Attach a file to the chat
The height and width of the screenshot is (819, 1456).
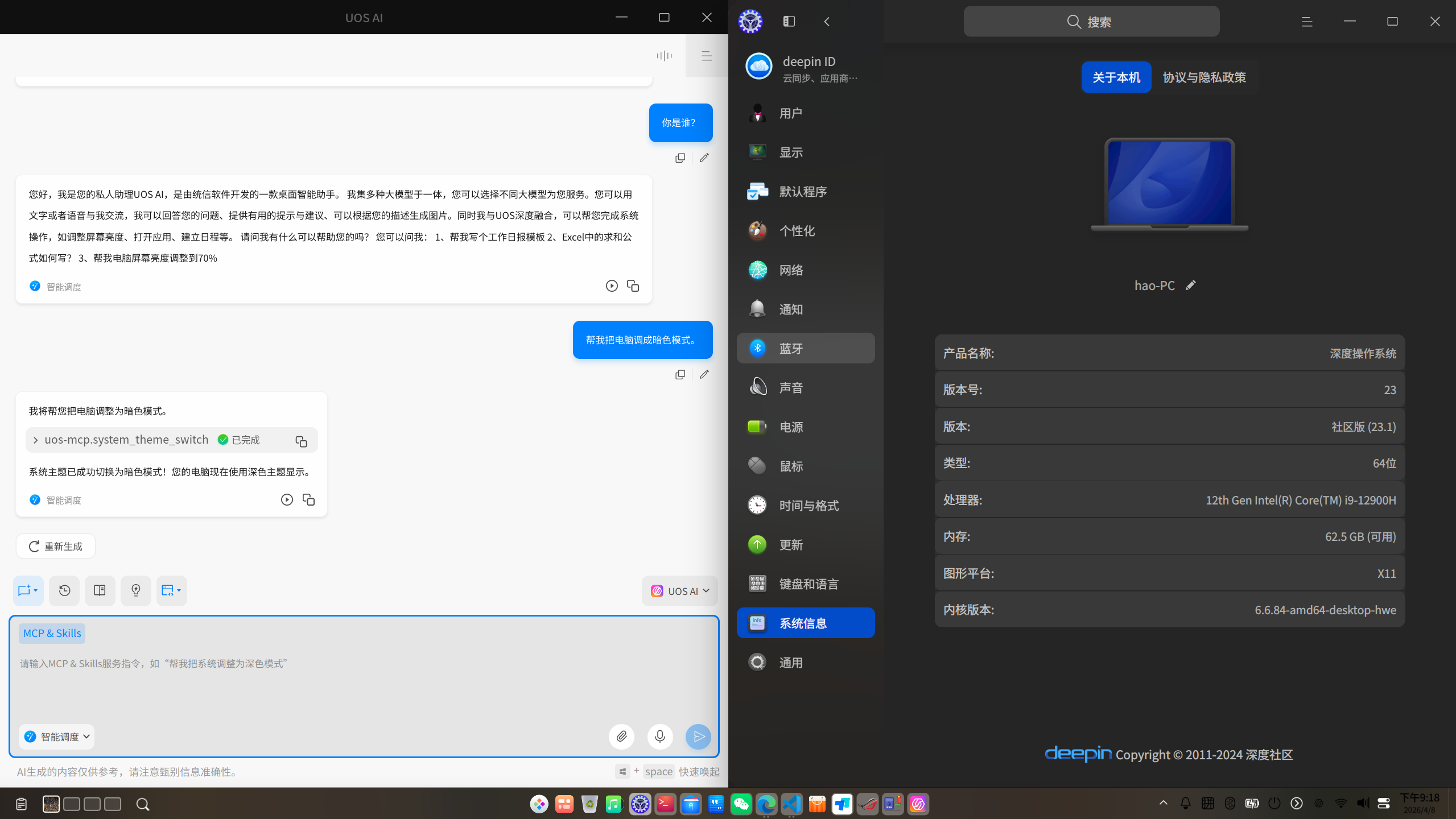pos(621,736)
